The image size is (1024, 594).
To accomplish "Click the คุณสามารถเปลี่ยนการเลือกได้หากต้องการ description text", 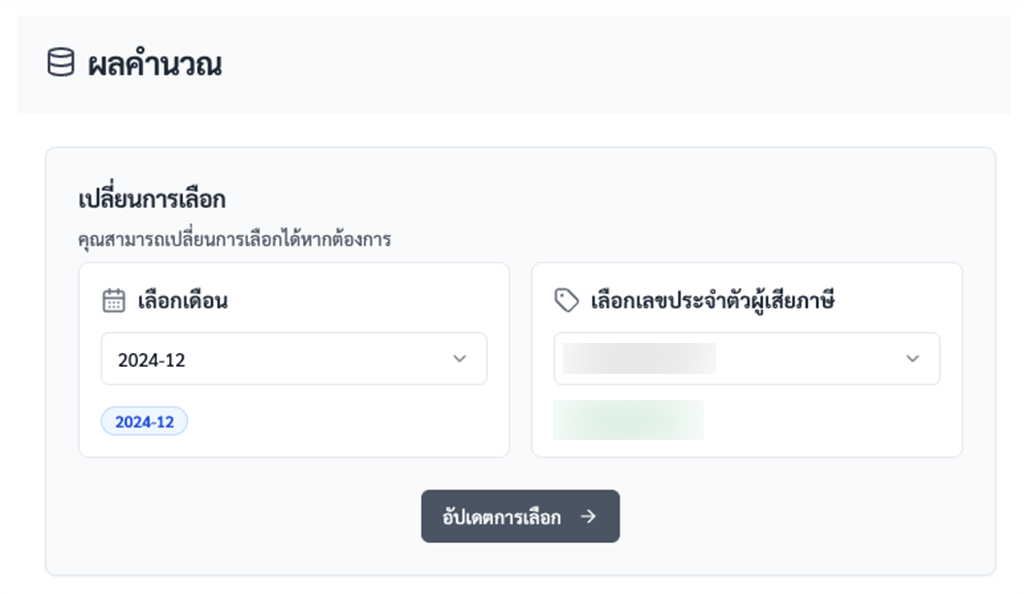I will pos(234,240).
